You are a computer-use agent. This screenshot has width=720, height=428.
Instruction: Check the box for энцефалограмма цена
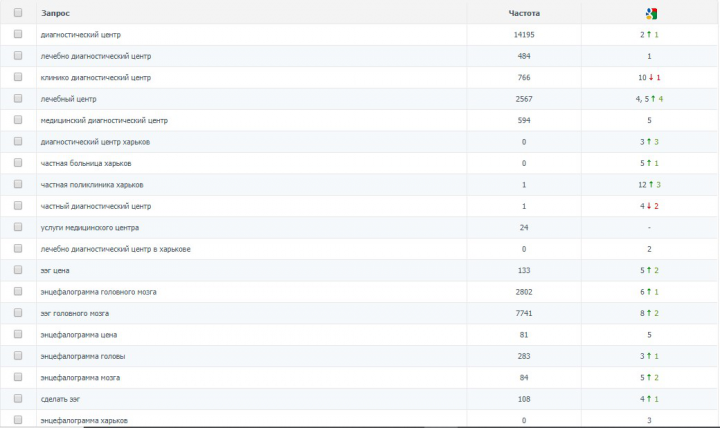tap(18, 334)
